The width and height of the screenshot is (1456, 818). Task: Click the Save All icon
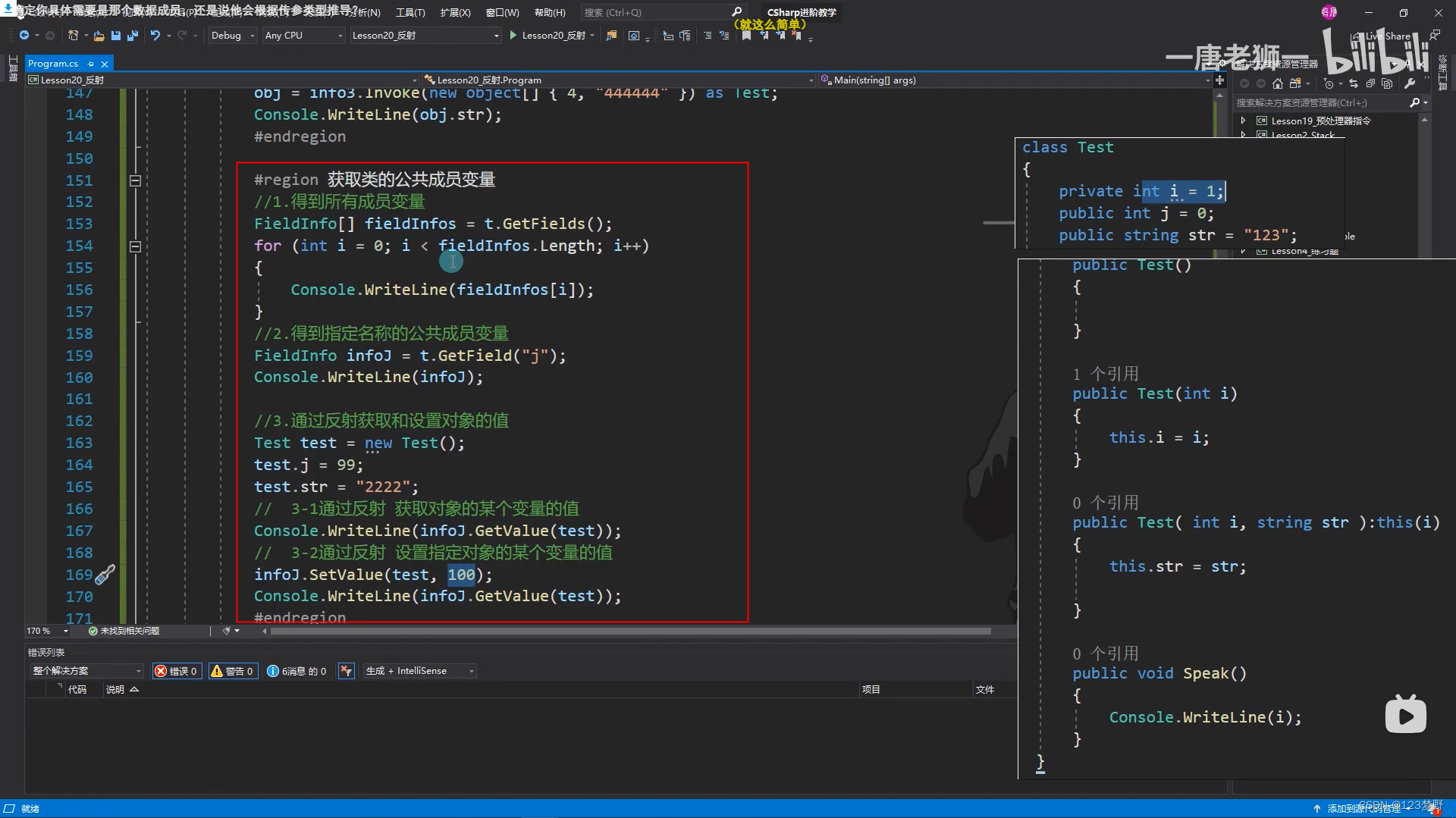(x=132, y=36)
